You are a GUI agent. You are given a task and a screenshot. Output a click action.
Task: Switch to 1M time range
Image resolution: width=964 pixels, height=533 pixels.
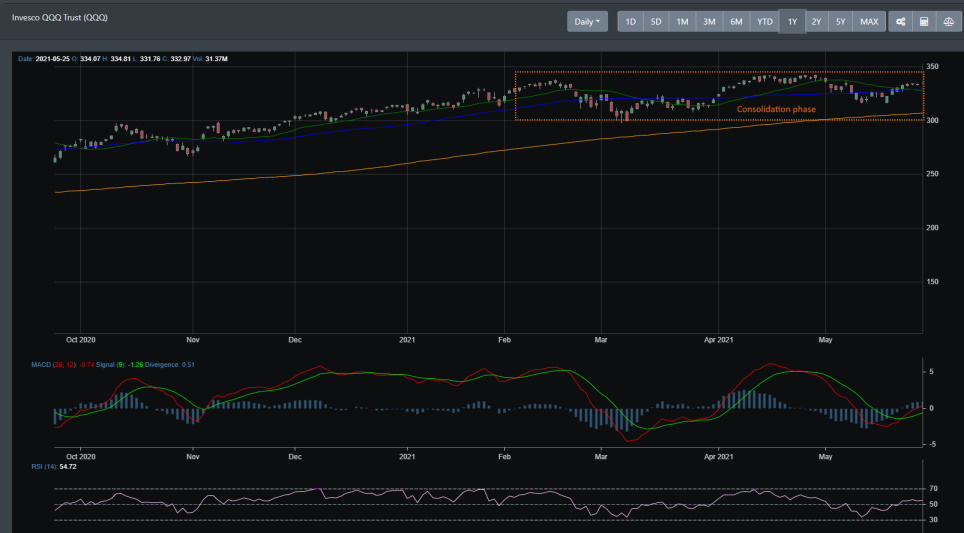coord(682,22)
